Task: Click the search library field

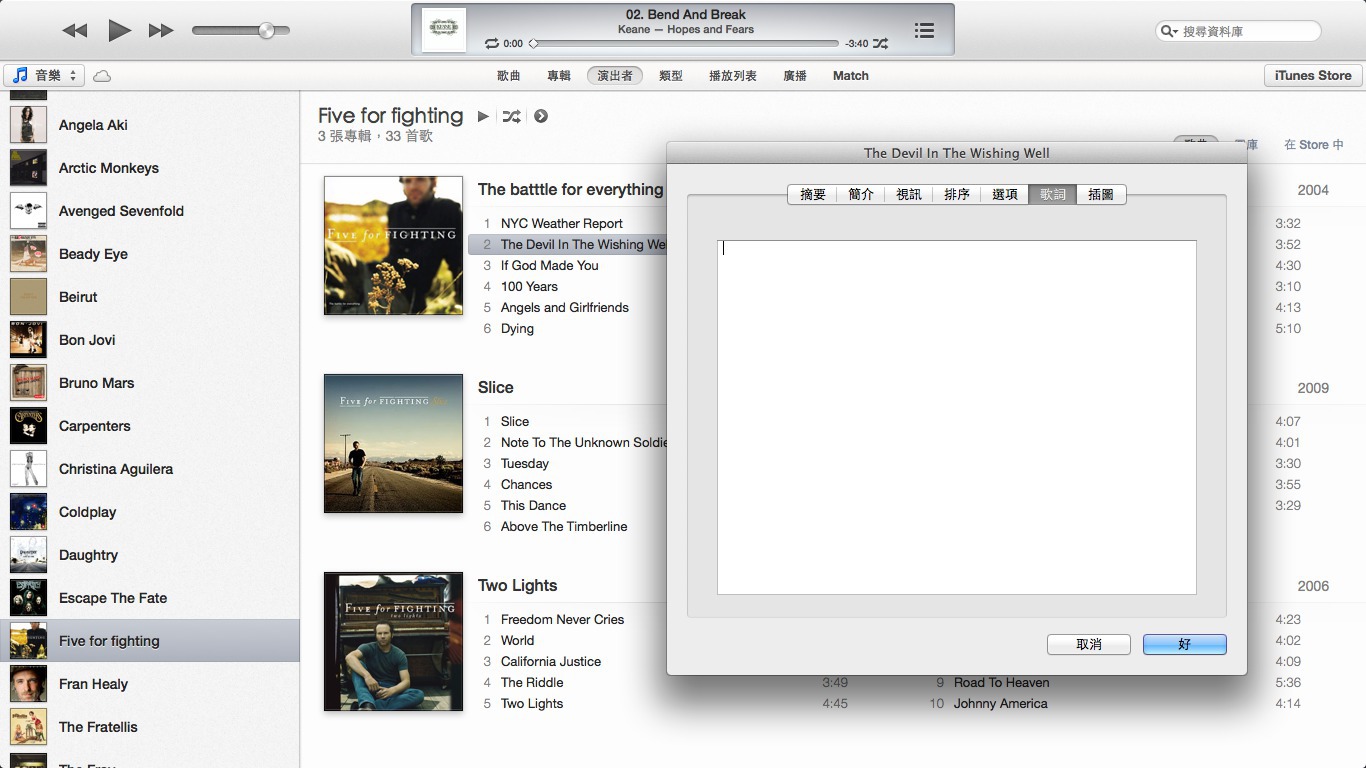Action: pyautogui.click(x=1238, y=31)
